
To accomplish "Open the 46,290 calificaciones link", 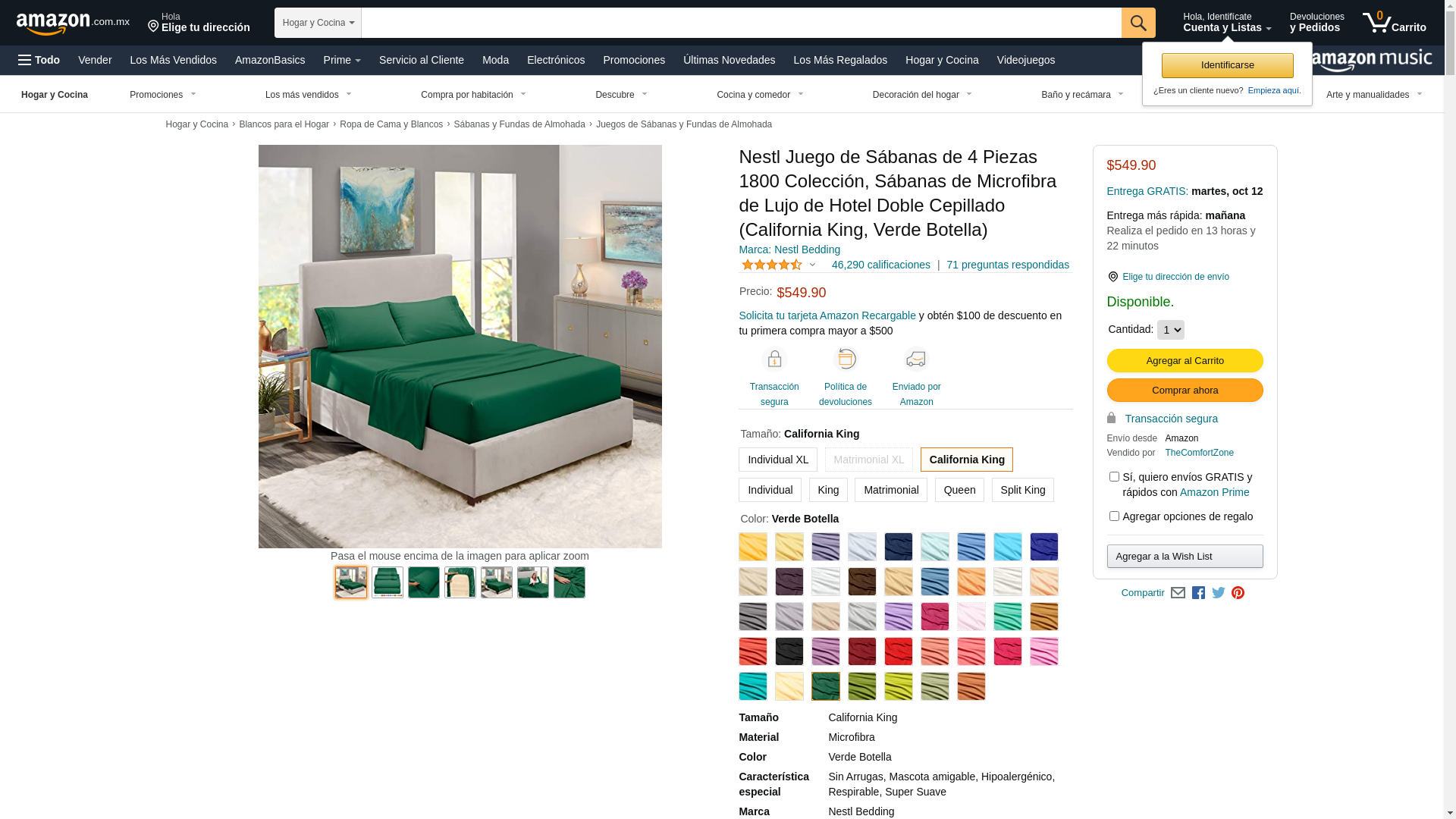I will 880,265.
